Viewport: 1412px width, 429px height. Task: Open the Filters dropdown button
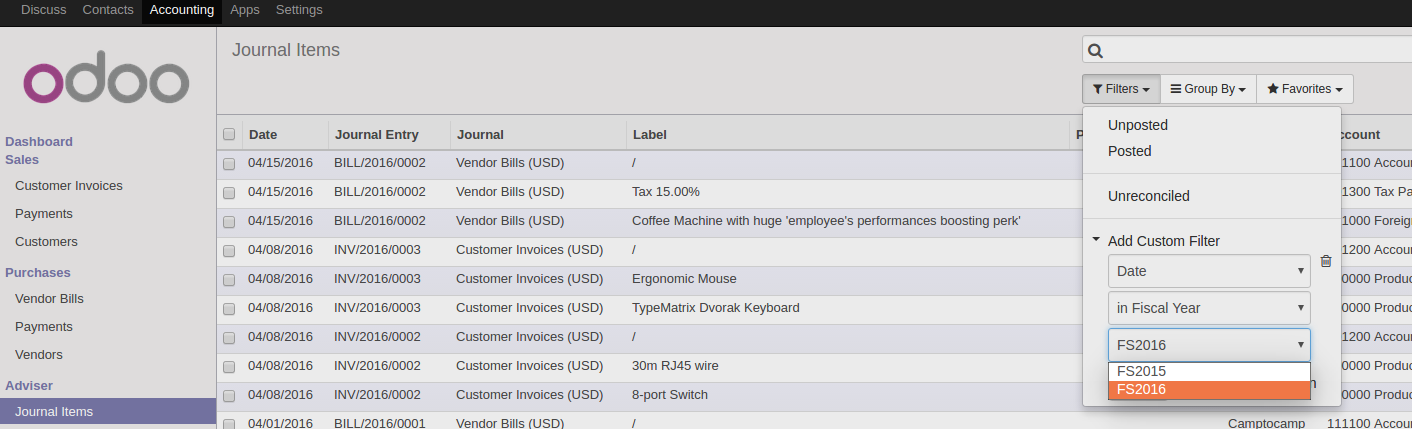(x=1120, y=89)
